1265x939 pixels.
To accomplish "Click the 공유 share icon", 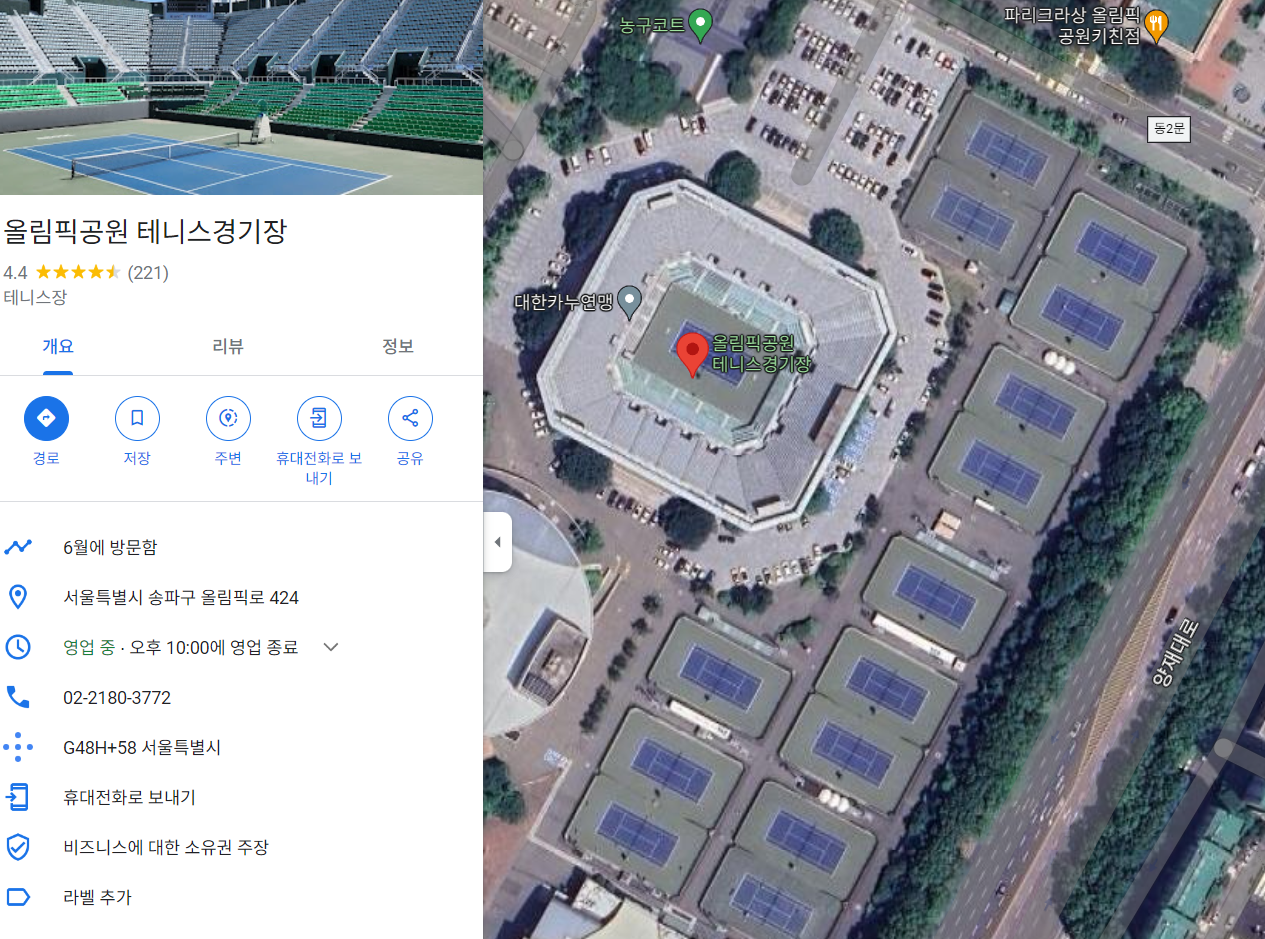I will pyautogui.click(x=410, y=418).
